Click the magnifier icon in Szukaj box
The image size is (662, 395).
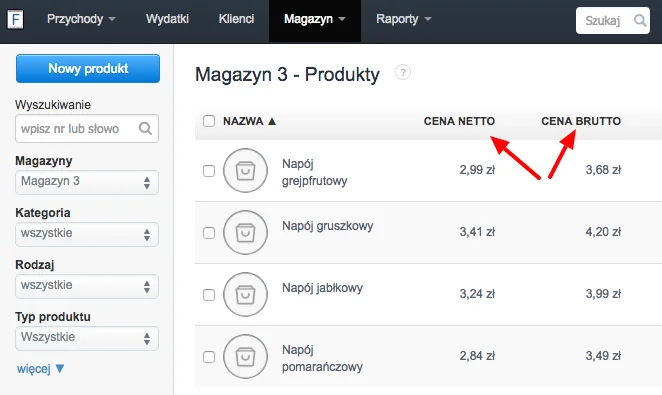[640, 20]
